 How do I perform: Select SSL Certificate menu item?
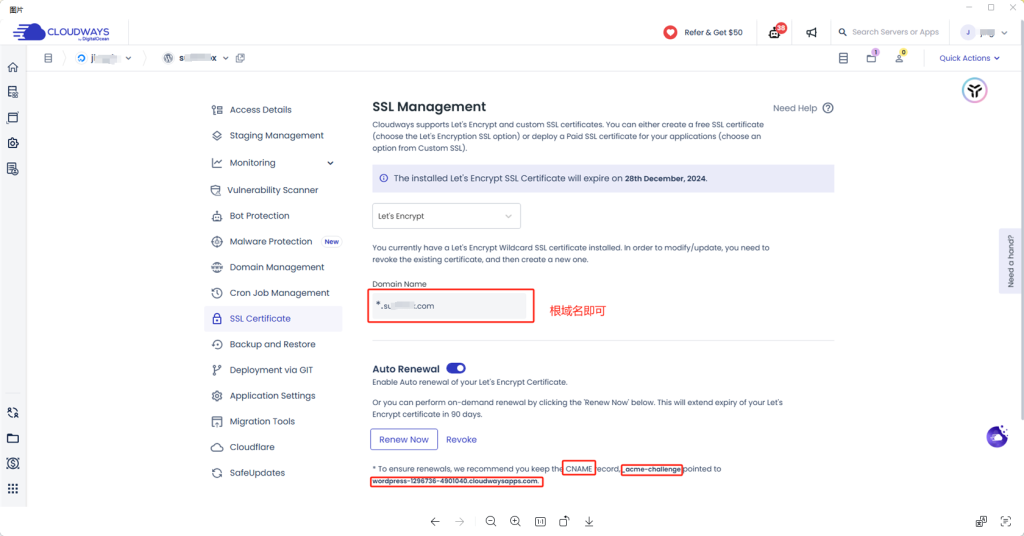point(273,319)
